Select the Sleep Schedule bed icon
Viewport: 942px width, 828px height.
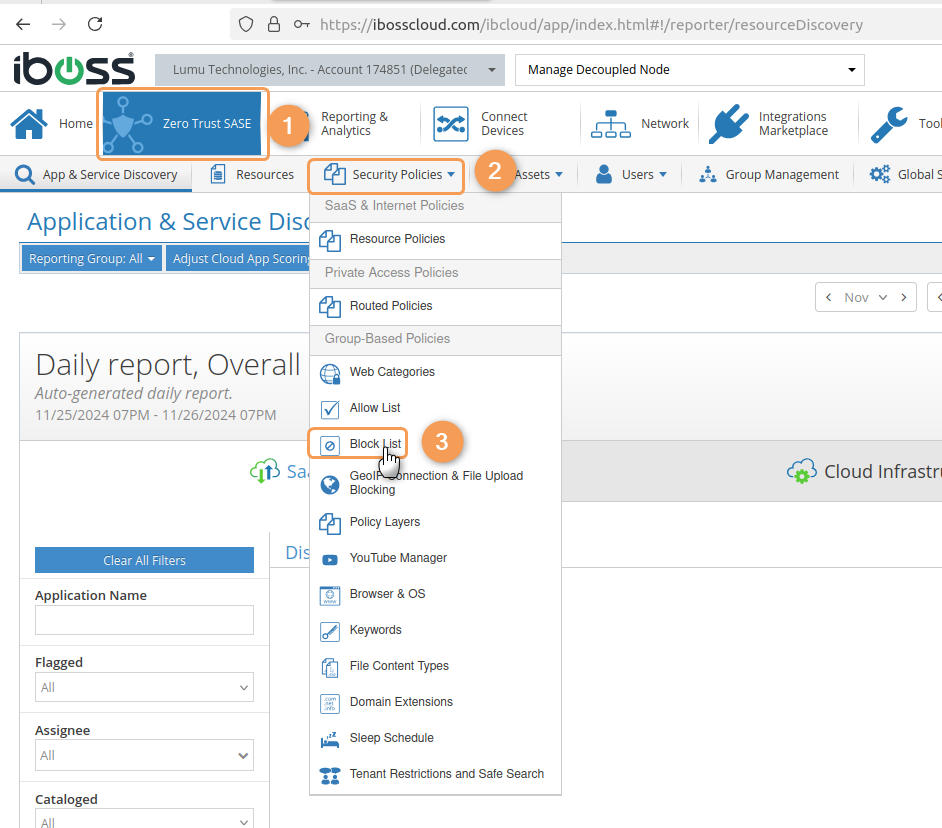click(x=330, y=739)
